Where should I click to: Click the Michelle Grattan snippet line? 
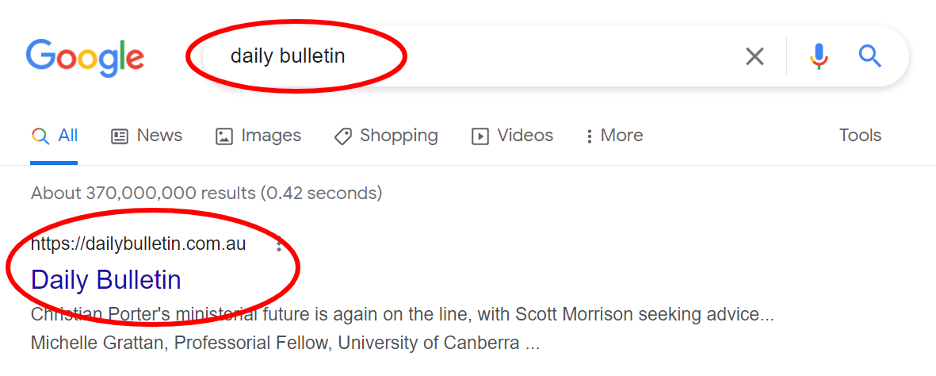(285, 344)
